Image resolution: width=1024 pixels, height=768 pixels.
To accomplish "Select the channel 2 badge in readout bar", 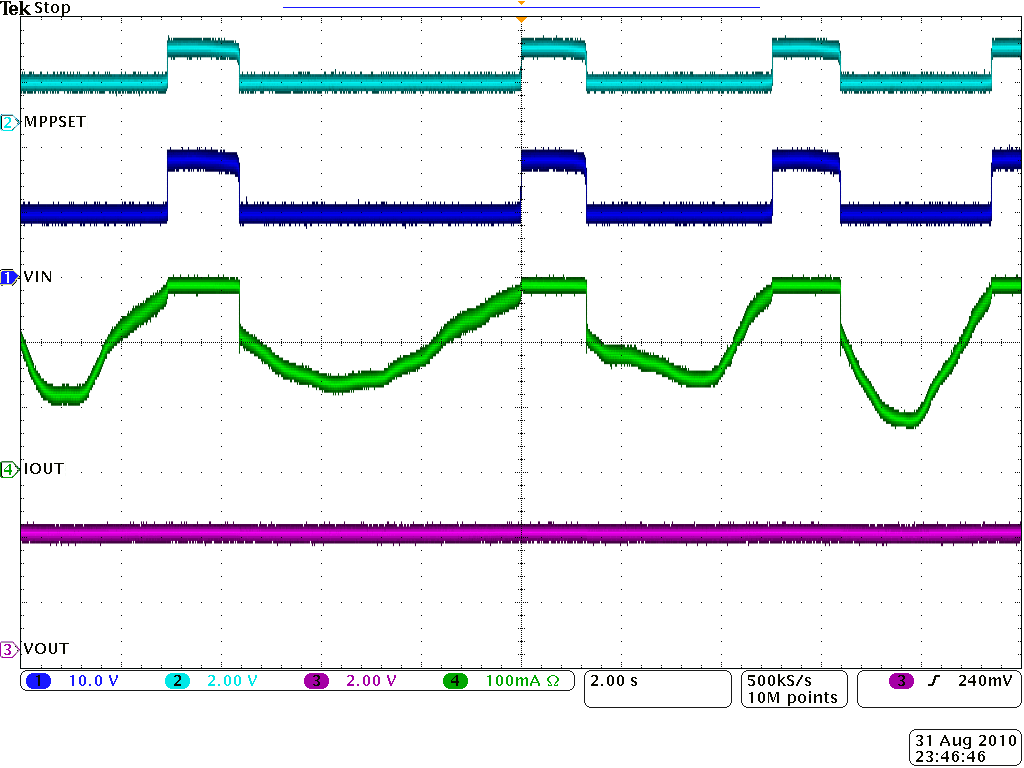I will coord(176,681).
